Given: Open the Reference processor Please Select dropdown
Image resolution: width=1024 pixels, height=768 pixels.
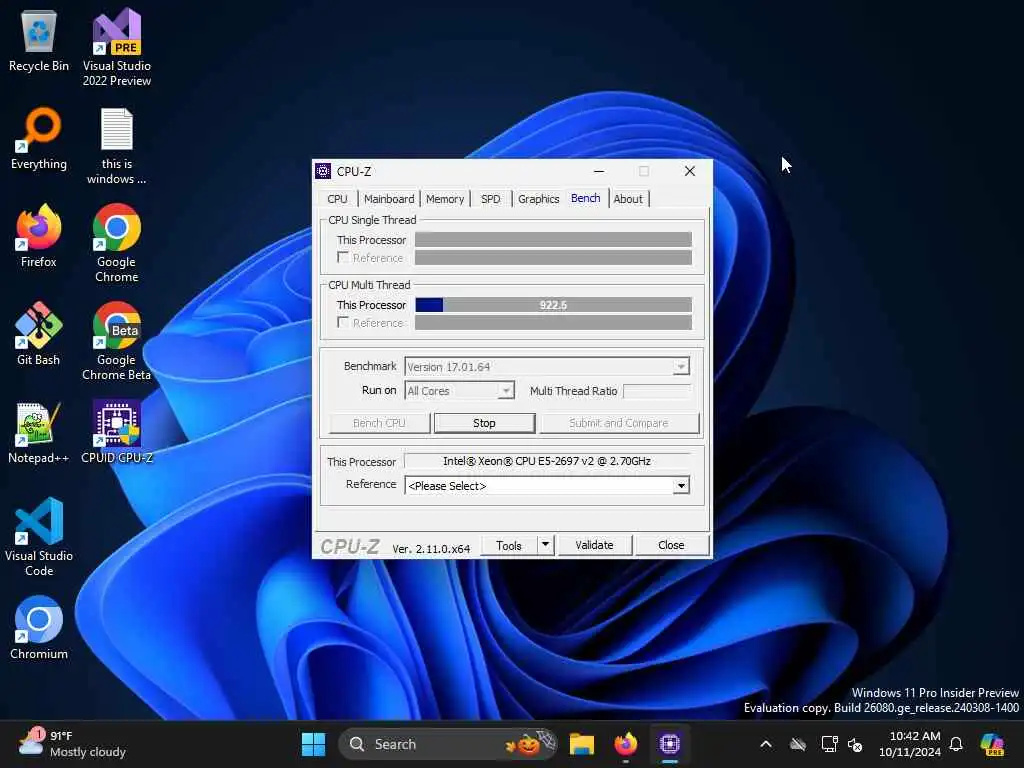Looking at the screenshot, I should tap(547, 485).
